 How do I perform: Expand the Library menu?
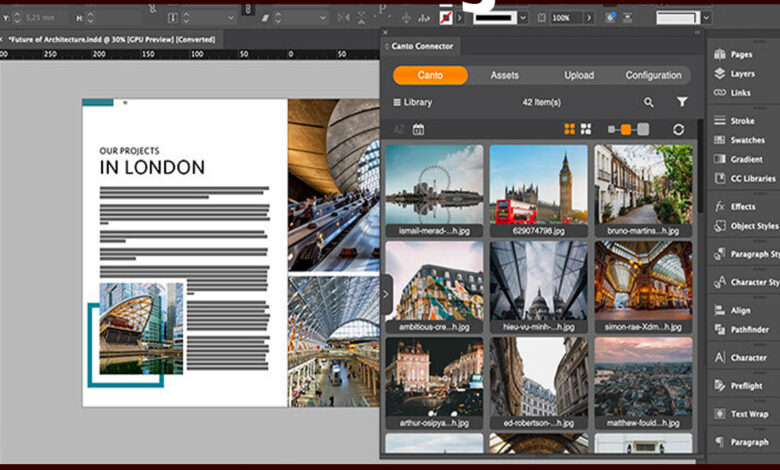(x=412, y=102)
